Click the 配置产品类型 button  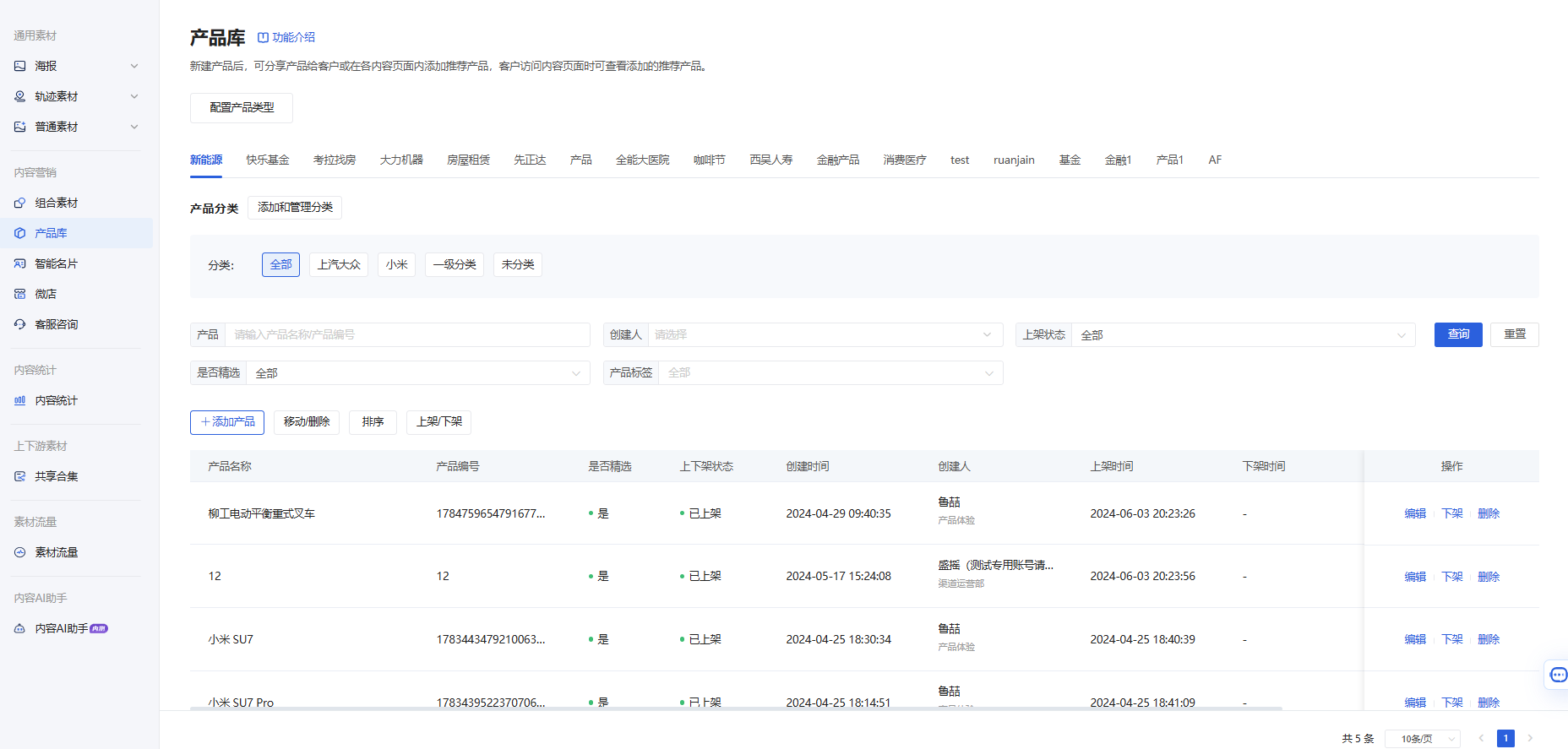(x=242, y=108)
